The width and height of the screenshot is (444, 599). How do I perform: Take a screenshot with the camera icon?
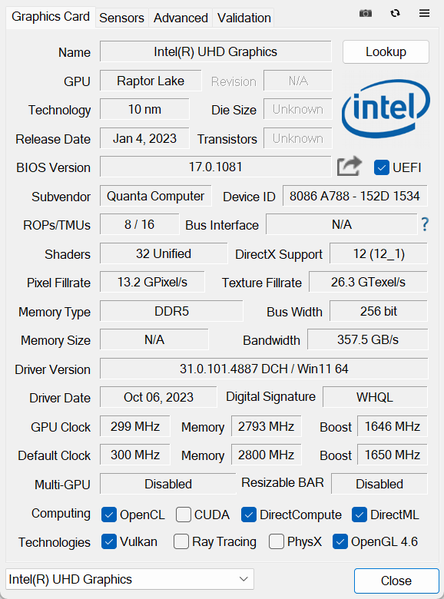[x=365, y=13]
